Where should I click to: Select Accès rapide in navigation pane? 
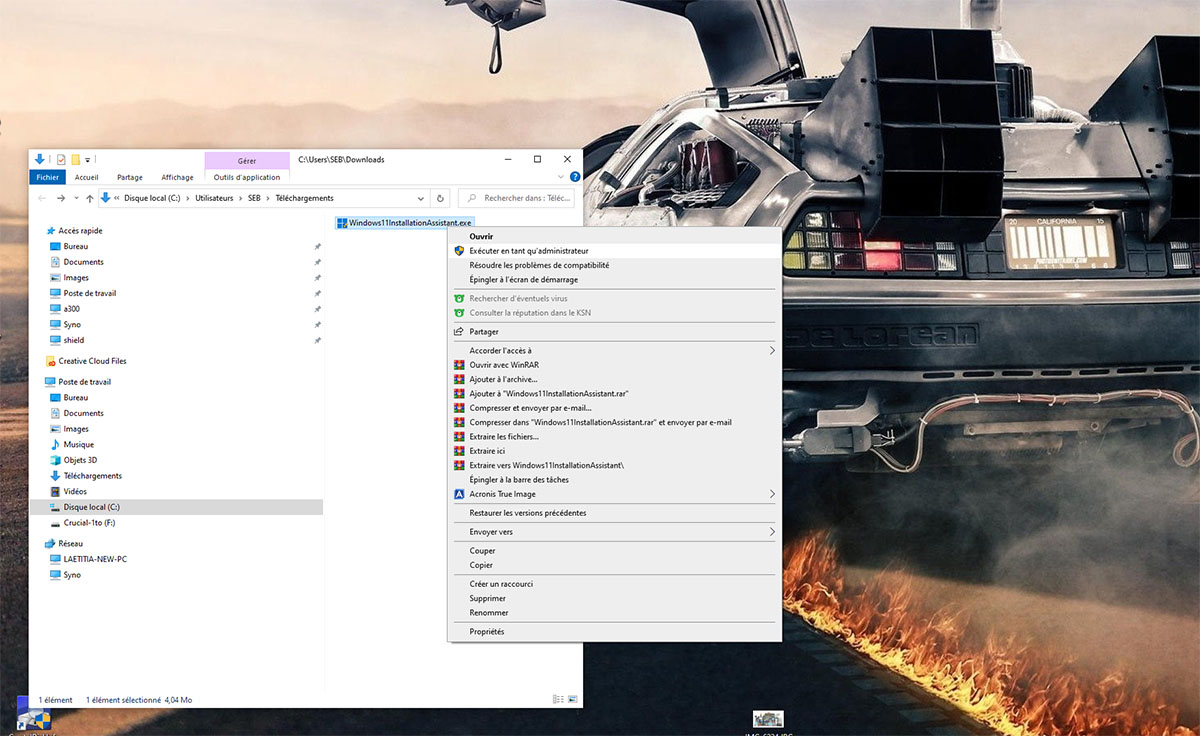point(80,231)
